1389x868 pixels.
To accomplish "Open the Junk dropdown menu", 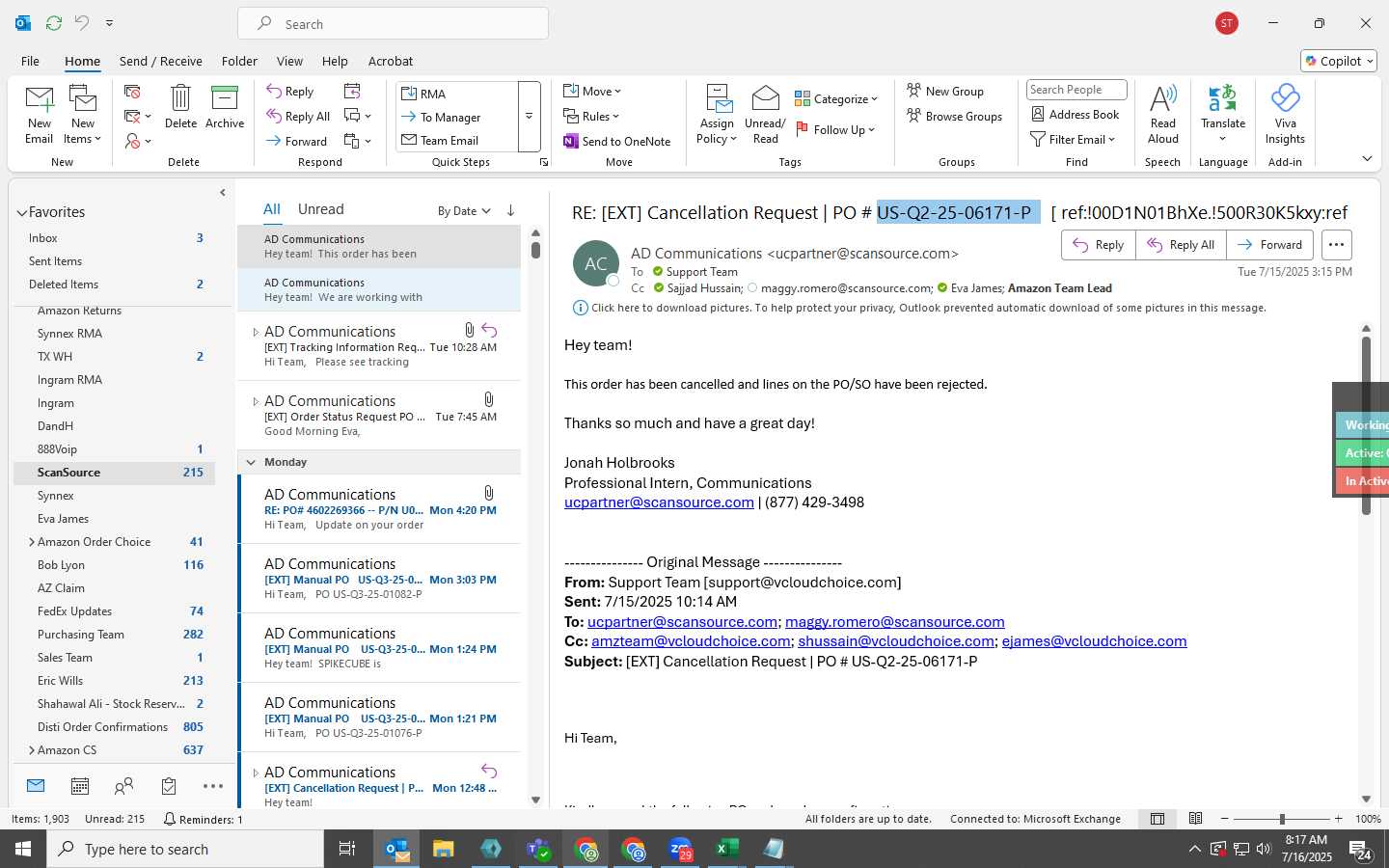I will (138, 142).
